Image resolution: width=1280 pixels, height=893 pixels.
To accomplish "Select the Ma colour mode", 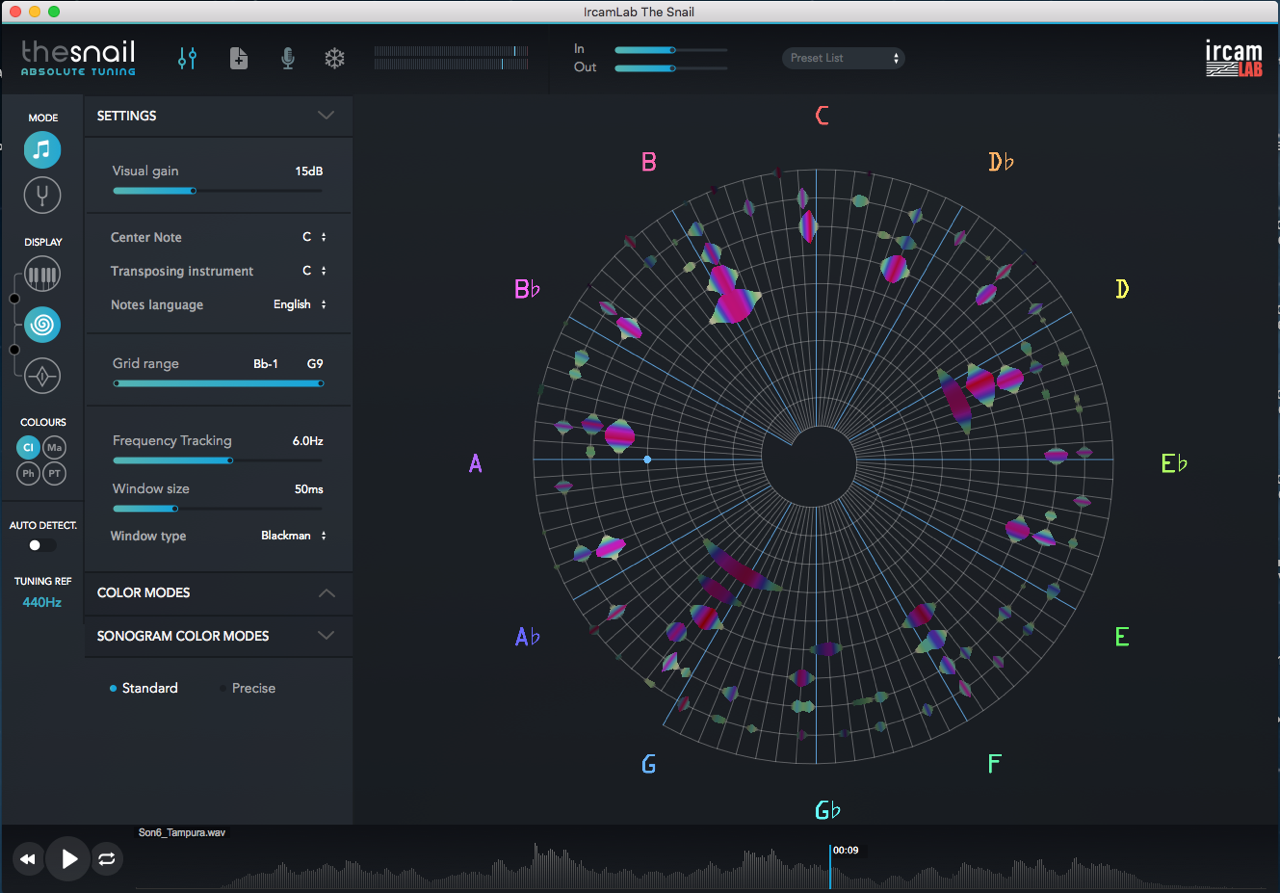I will tap(54, 447).
